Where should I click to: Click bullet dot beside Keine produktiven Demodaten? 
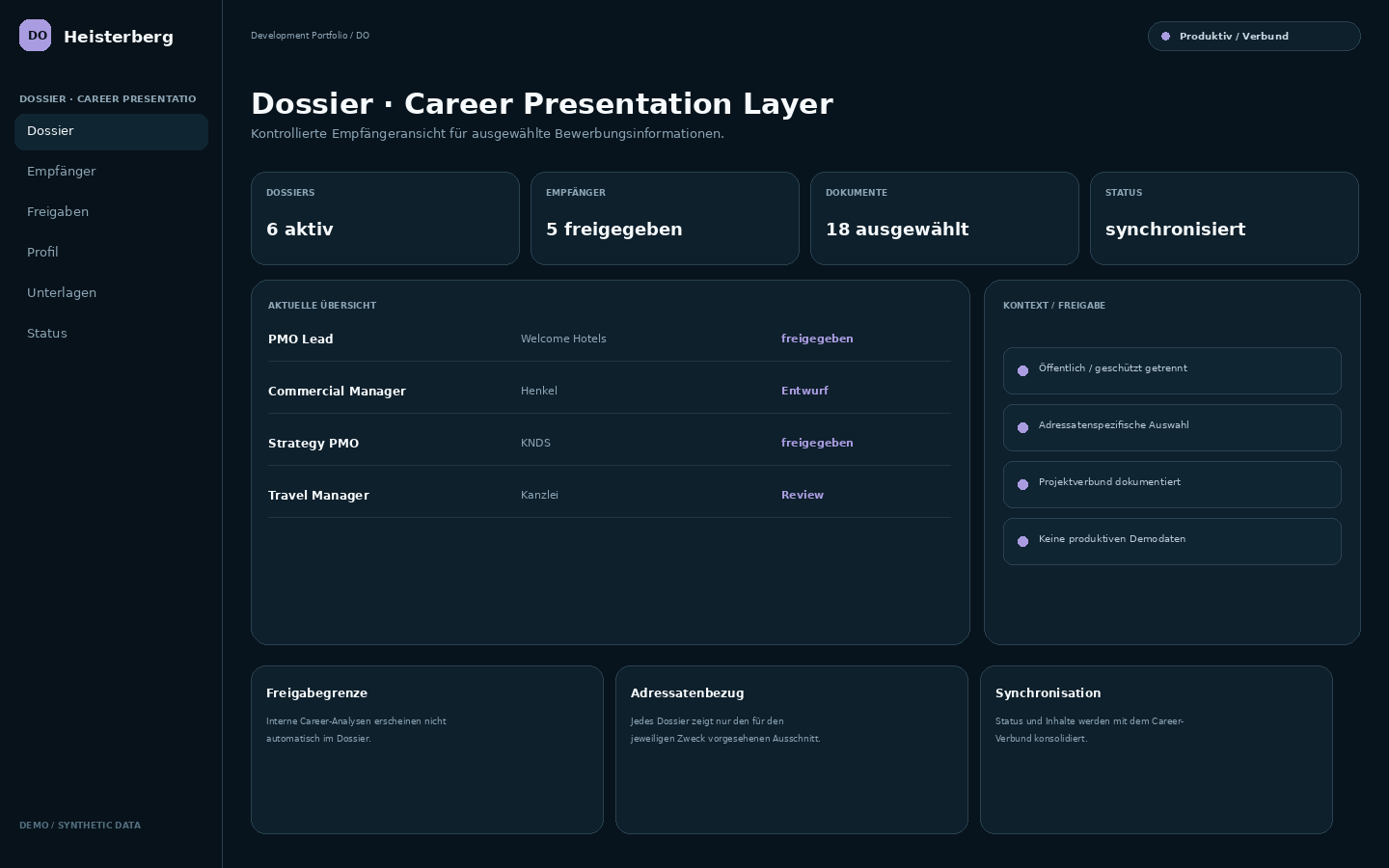[x=1023, y=541]
